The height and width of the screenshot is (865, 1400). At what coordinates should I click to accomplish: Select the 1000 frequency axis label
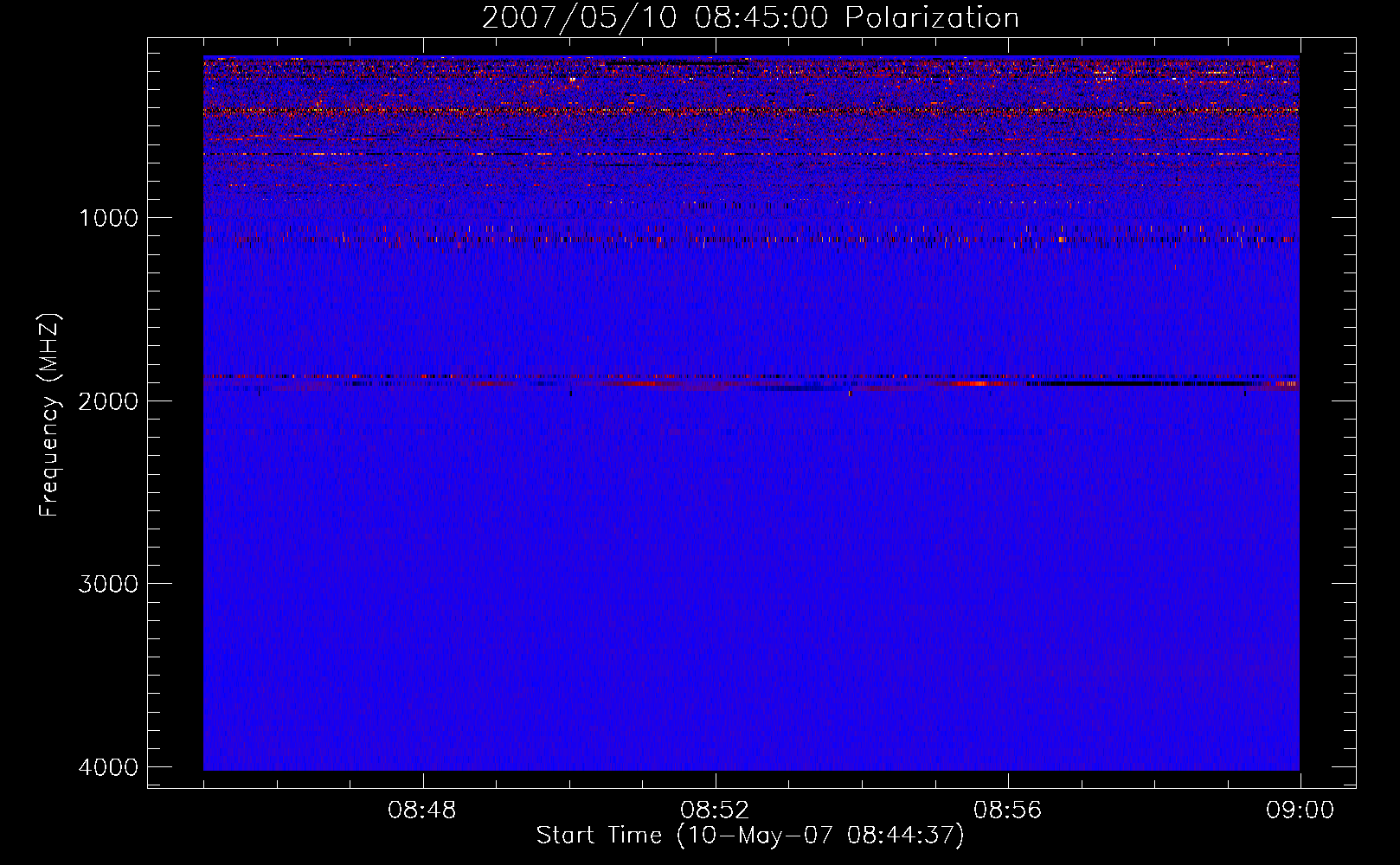point(108,217)
